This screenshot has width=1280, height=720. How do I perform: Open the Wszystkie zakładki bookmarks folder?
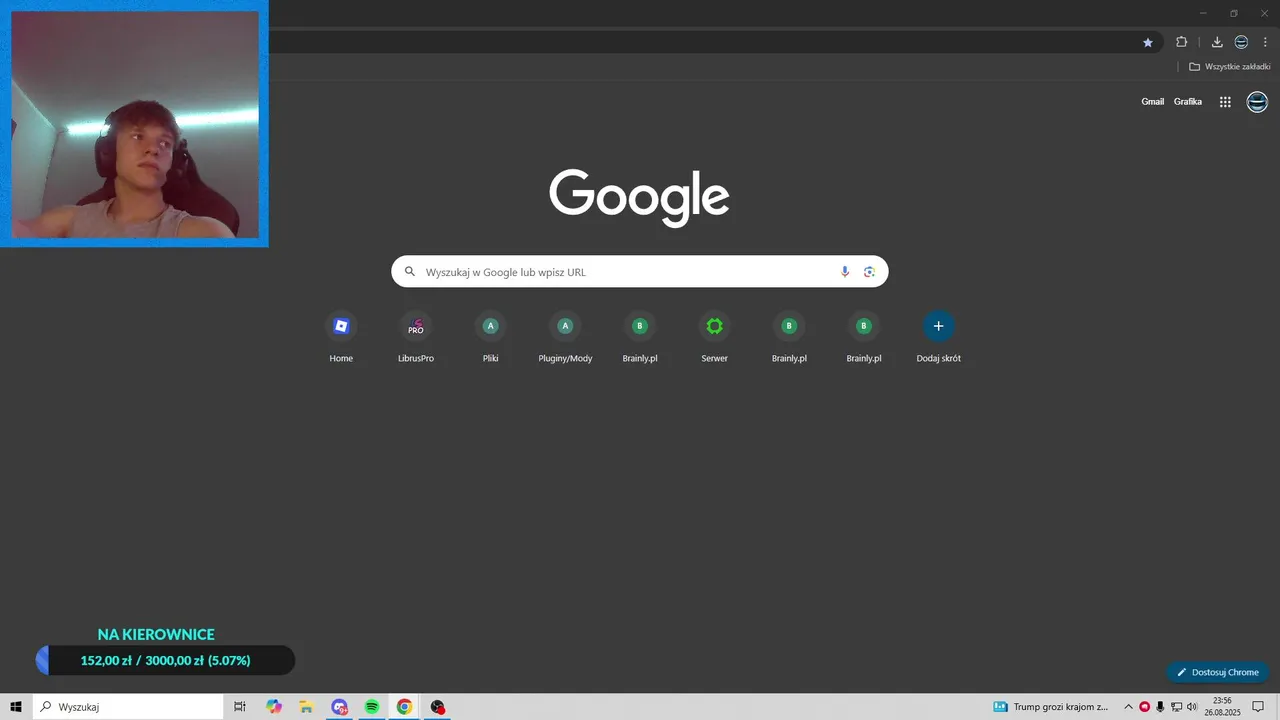pos(1229,67)
